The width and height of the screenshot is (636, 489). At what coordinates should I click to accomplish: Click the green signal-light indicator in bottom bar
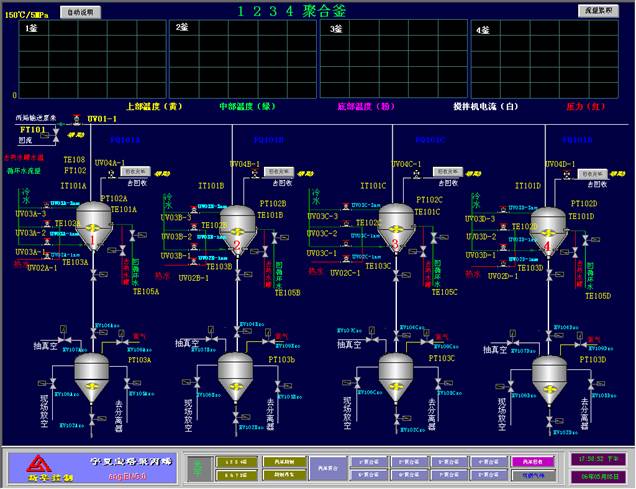click(199, 469)
